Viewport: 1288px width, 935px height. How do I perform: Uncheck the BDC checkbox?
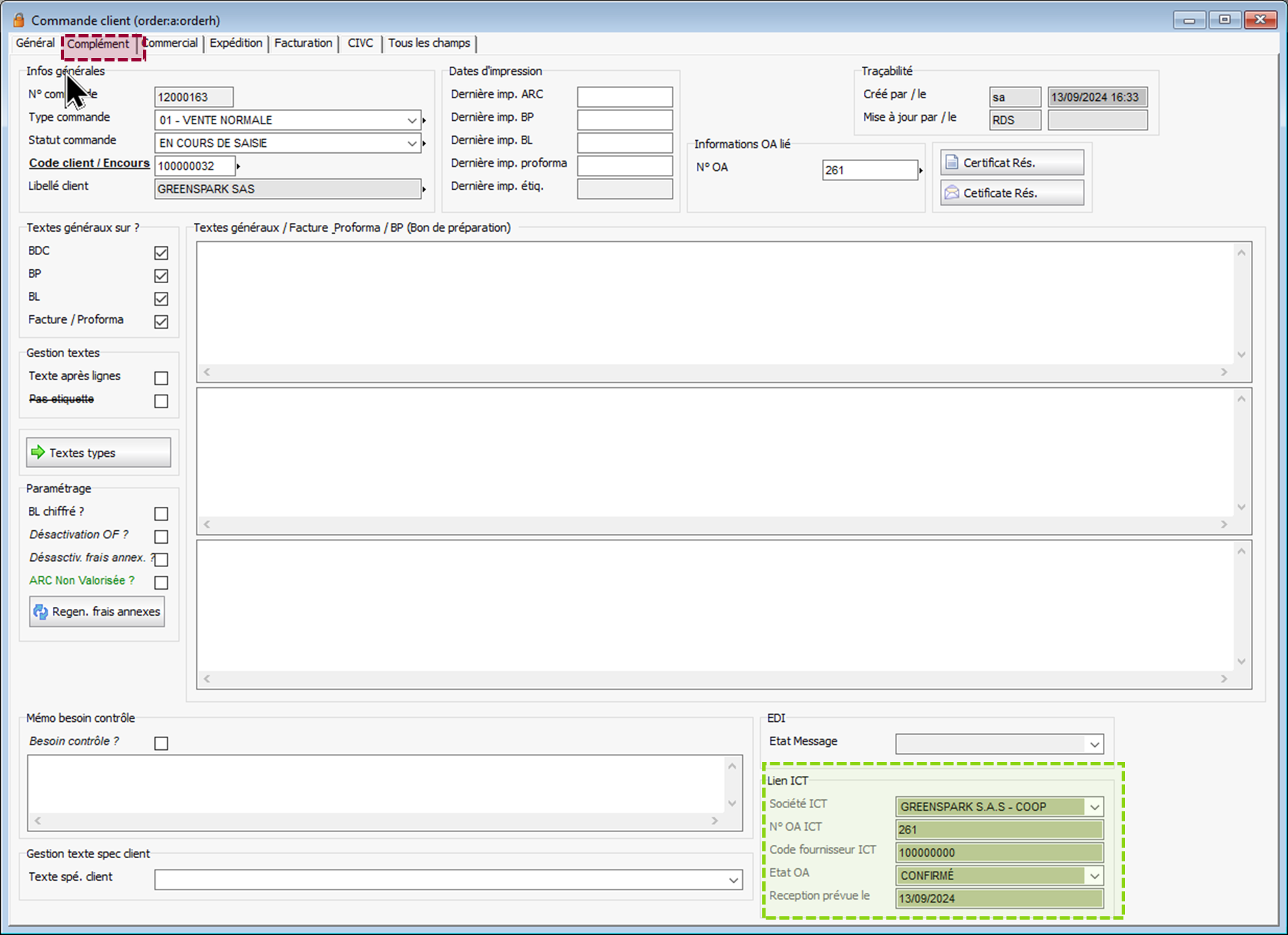click(x=161, y=252)
